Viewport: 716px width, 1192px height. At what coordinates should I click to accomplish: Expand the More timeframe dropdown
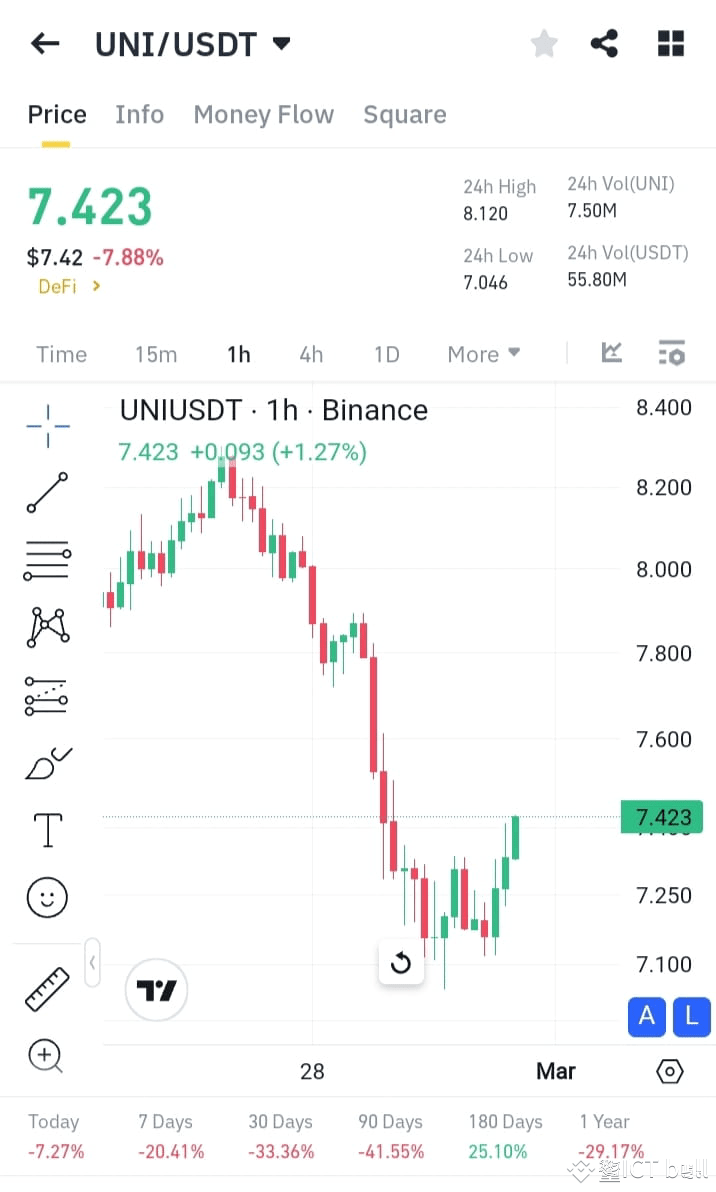point(483,353)
